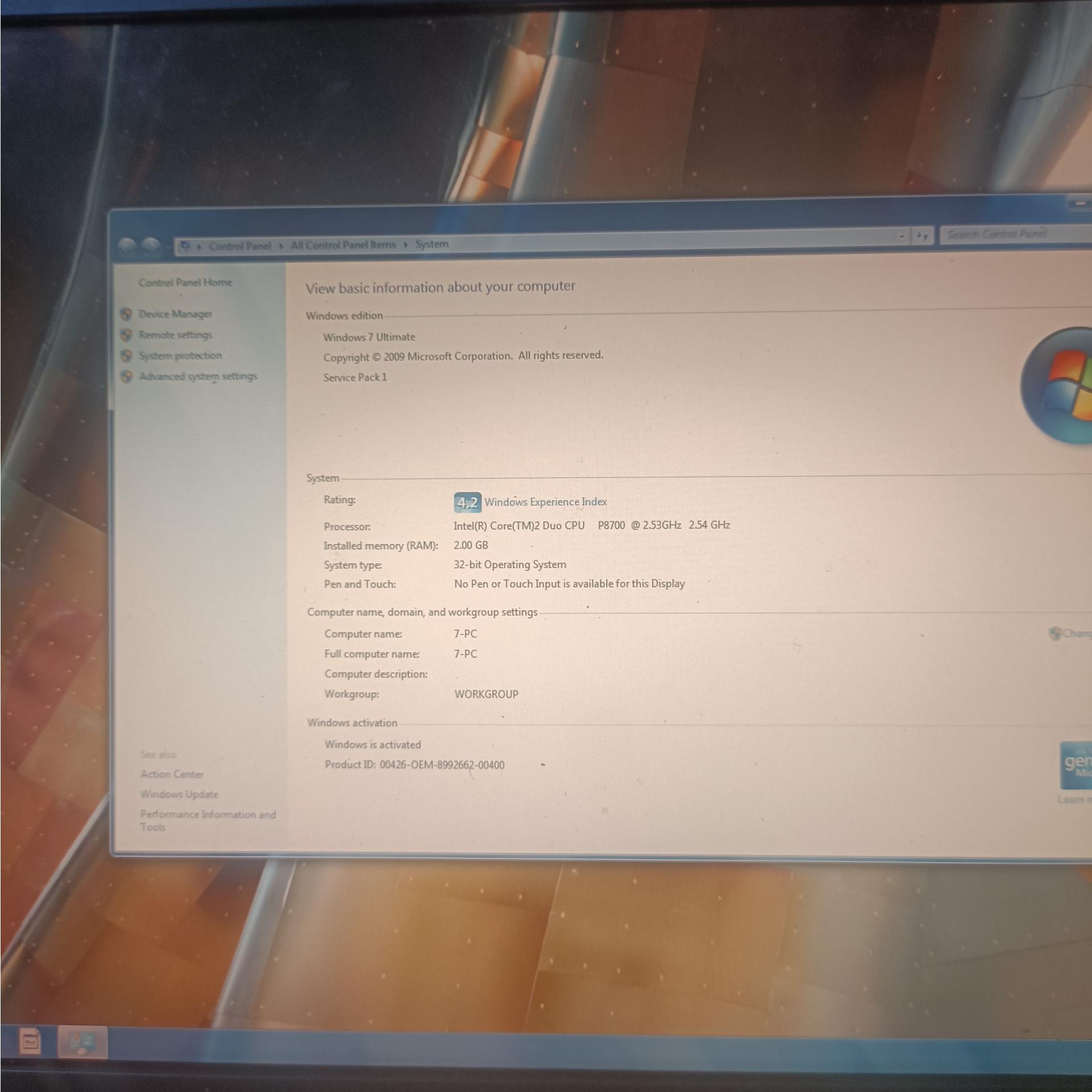Click the Back navigation arrow button
Viewport: 1092px width, 1092px height.
(x=128, y=246)
